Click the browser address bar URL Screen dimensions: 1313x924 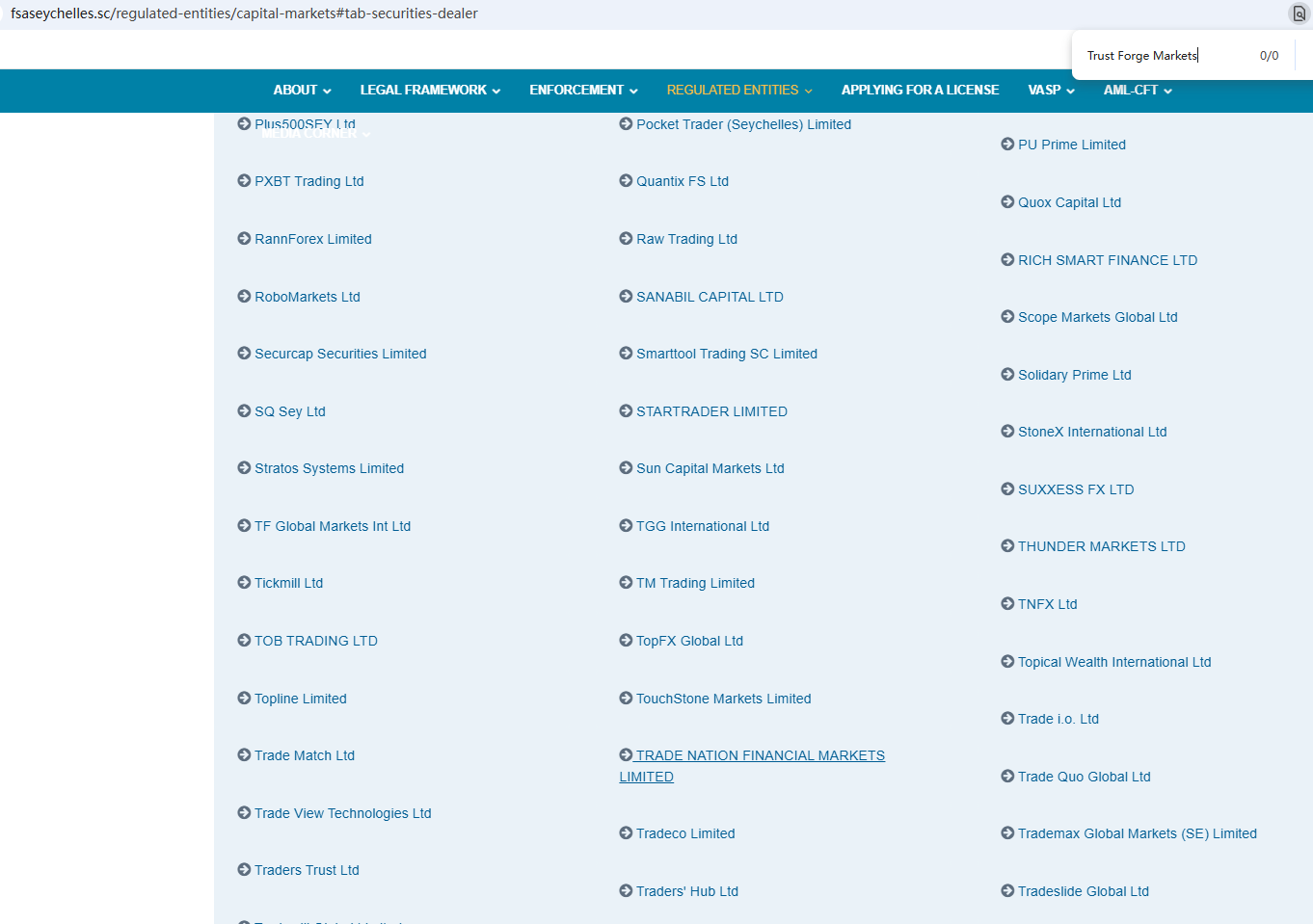click(x=244, y=13)
